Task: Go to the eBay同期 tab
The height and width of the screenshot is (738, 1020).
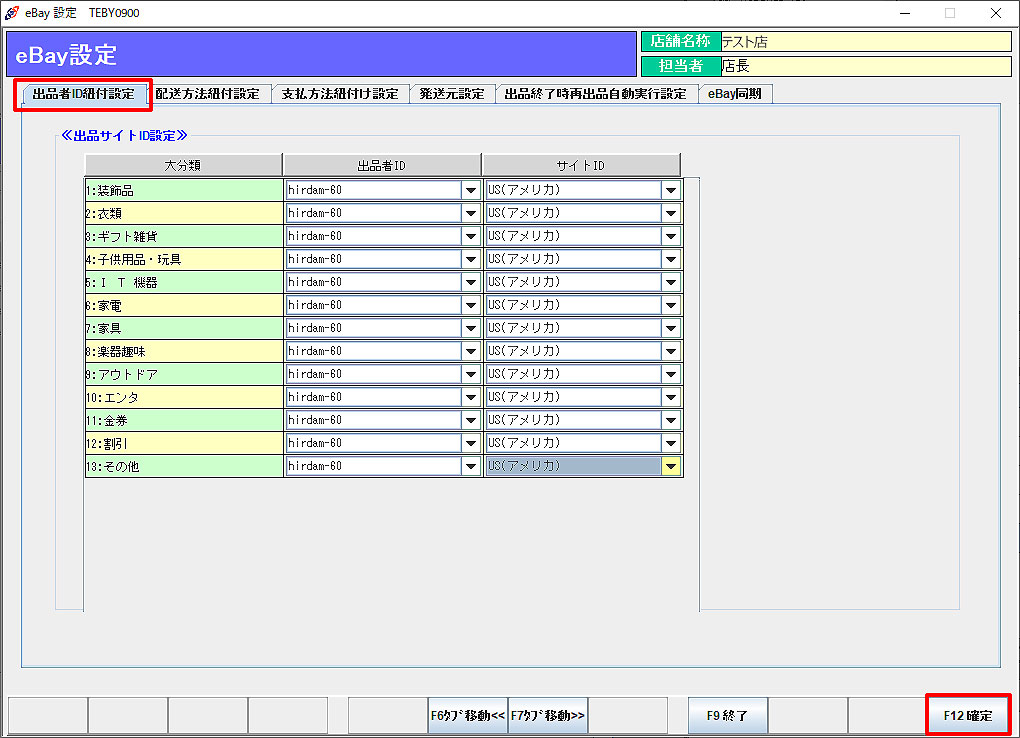Action: pos(735,94)
